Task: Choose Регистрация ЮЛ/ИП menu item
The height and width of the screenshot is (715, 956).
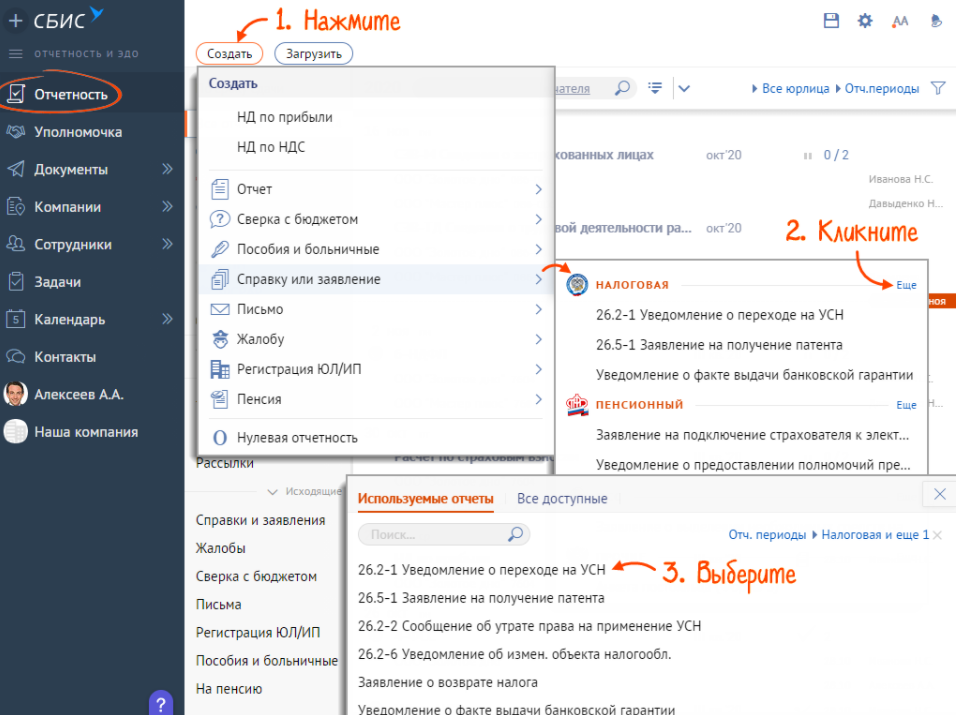Action: pyautogui.click(x=376, y=369)
